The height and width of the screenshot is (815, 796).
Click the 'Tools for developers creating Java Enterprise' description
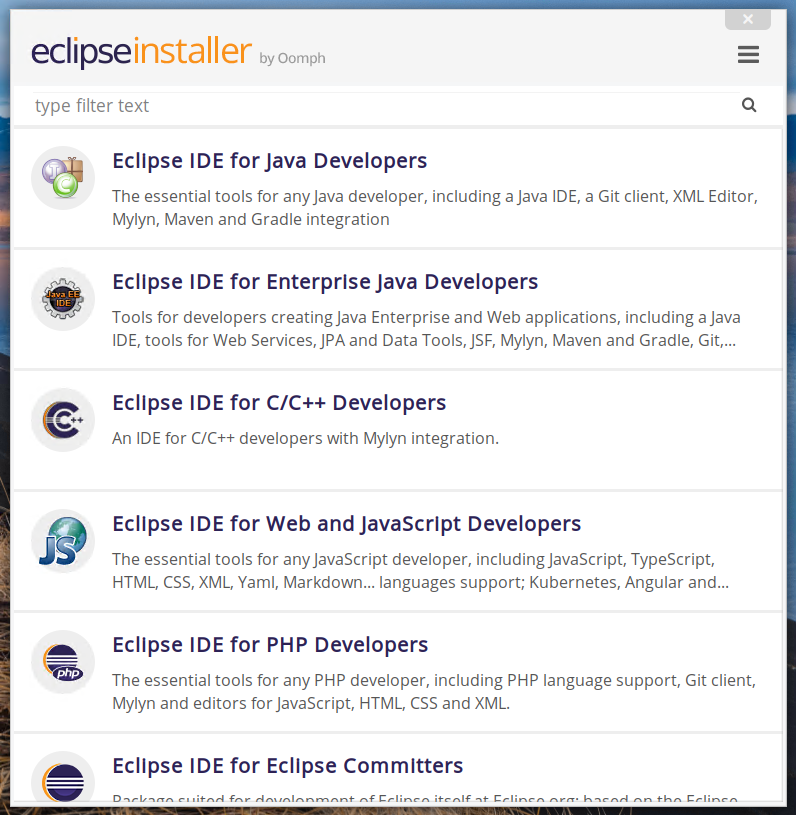click(x=426, y=329)
